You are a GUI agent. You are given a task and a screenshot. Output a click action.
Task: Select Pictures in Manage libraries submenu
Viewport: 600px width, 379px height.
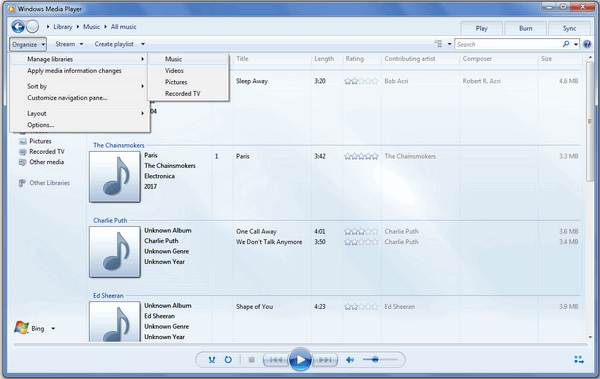click(188, 82)
